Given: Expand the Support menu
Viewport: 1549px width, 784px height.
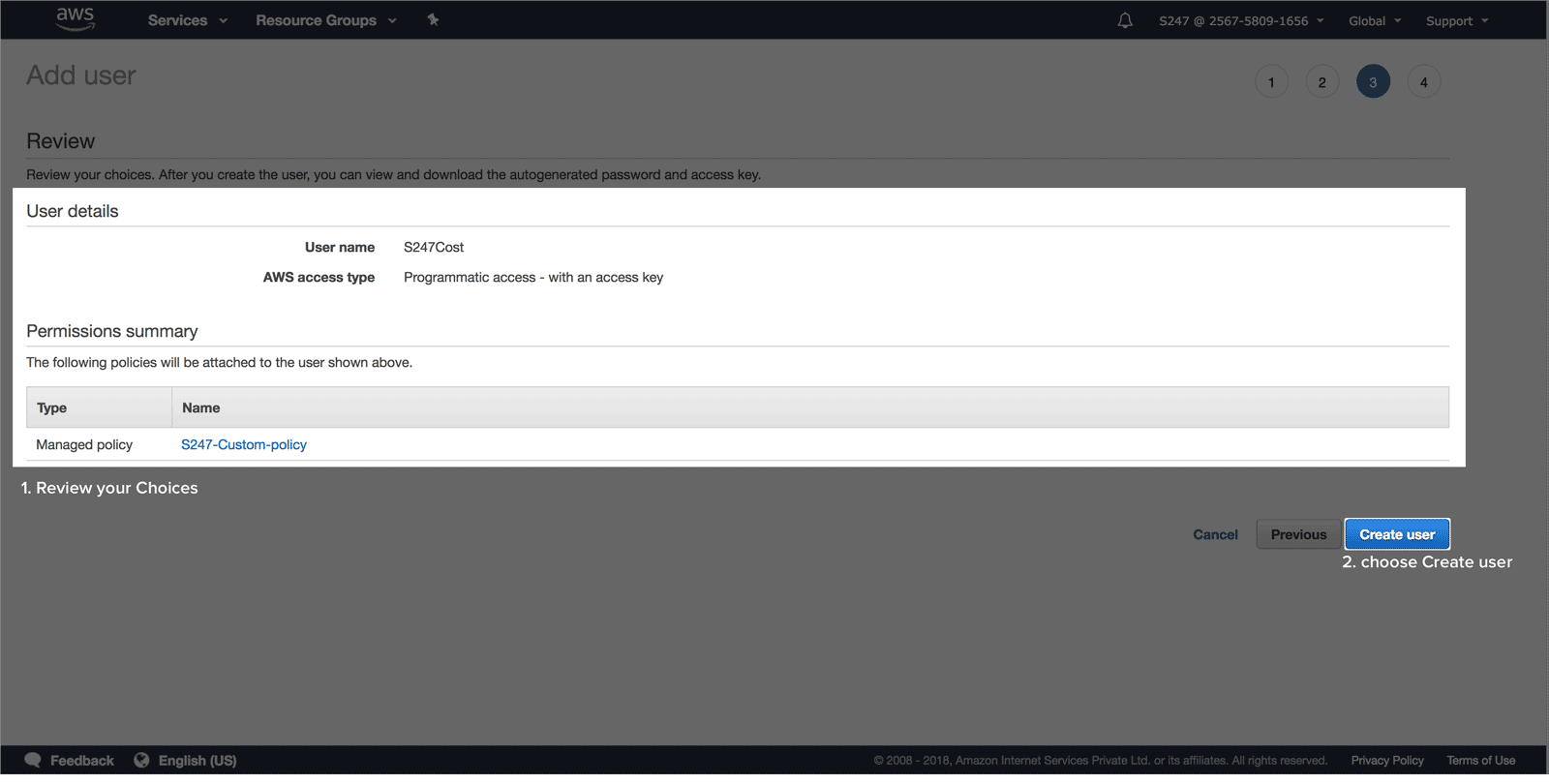Looking at the screenshot, I should (1457, 20).
